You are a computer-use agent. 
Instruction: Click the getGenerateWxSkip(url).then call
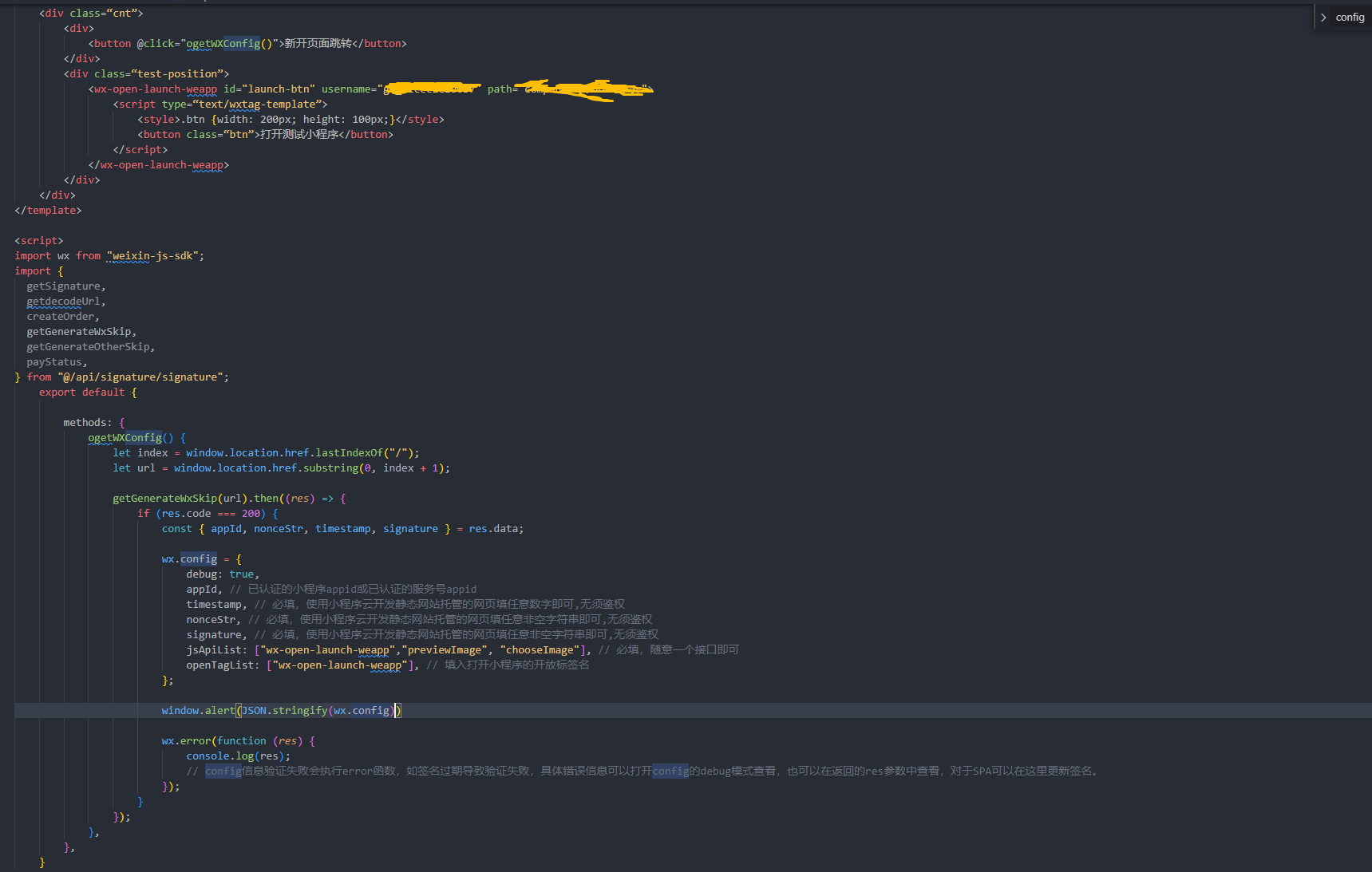pos(196,499)
